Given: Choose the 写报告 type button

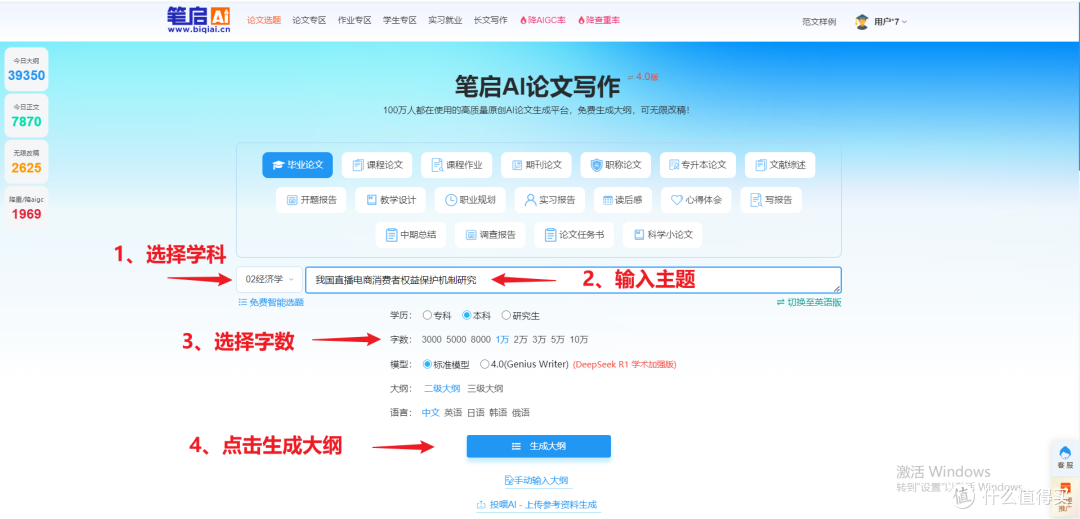Looking at the screenshot, I should pyautogui.click(x=771, y=200).
